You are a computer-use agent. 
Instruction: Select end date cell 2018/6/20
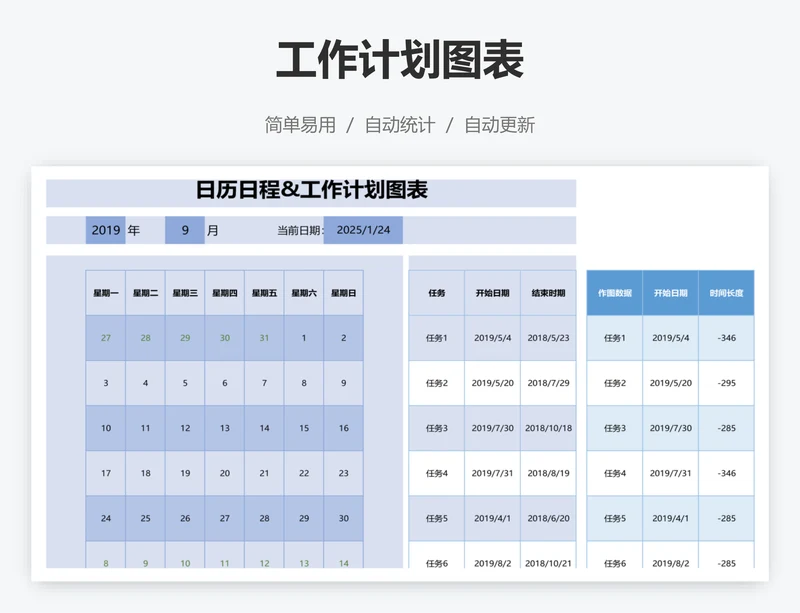coord(548,518)
